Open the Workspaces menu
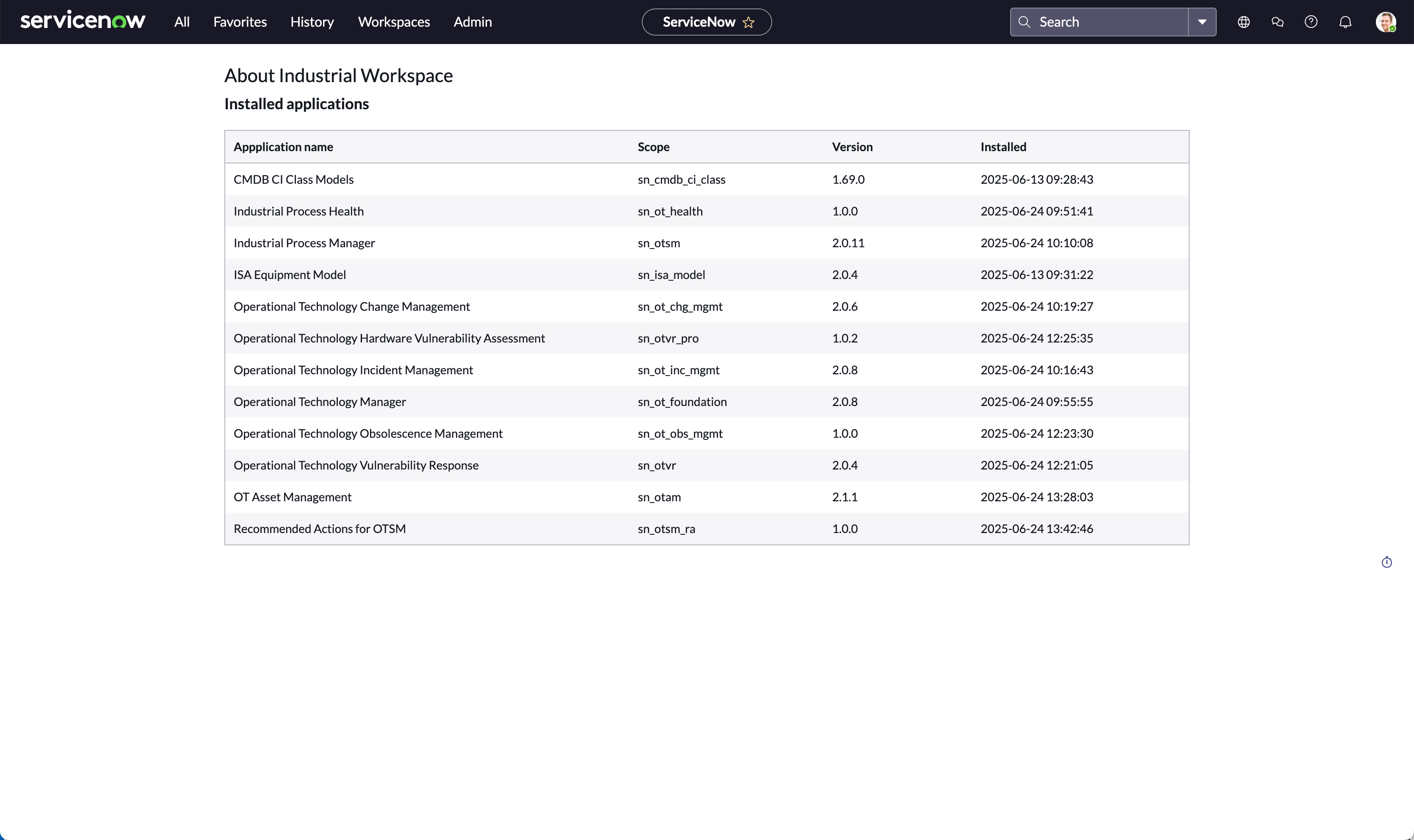 pyautogui.click(x=394, y=22)
